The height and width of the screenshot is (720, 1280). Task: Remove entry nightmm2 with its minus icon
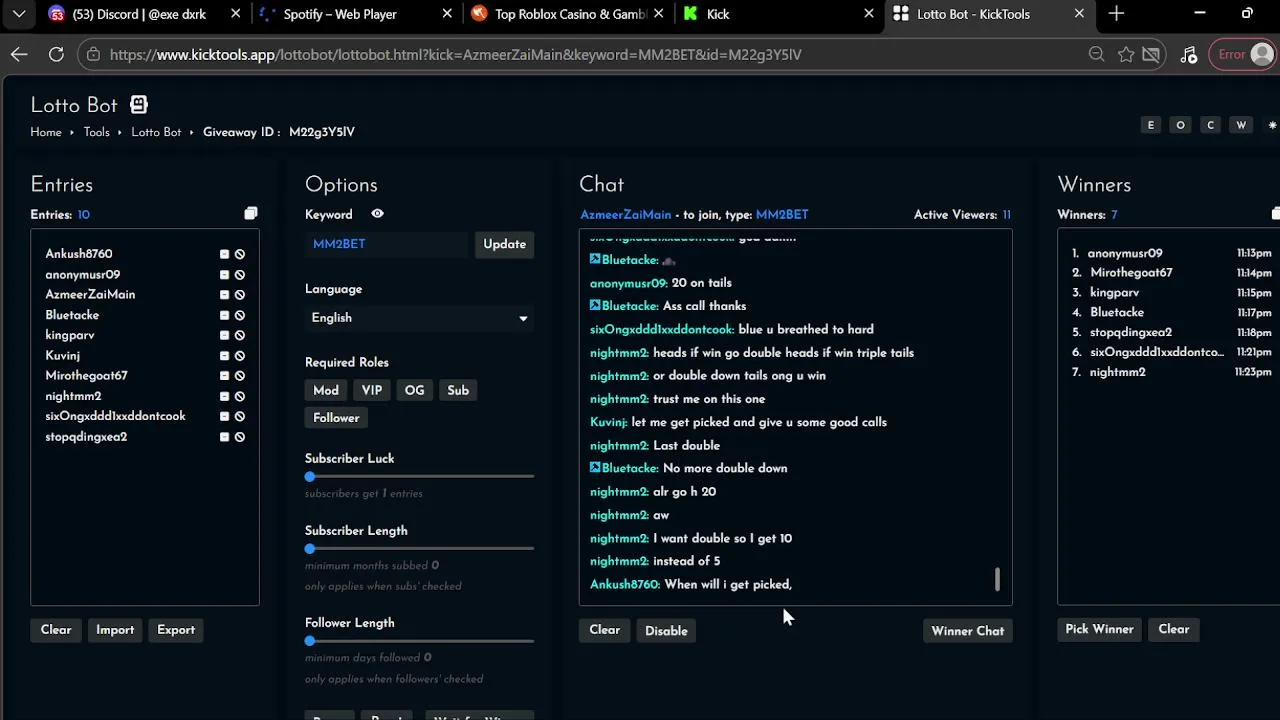(x=225, y=396)
